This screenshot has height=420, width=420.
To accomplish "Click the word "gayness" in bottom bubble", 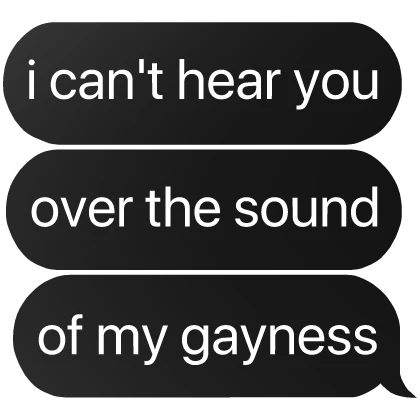I will pyautogui.click(x=279, y=340).
